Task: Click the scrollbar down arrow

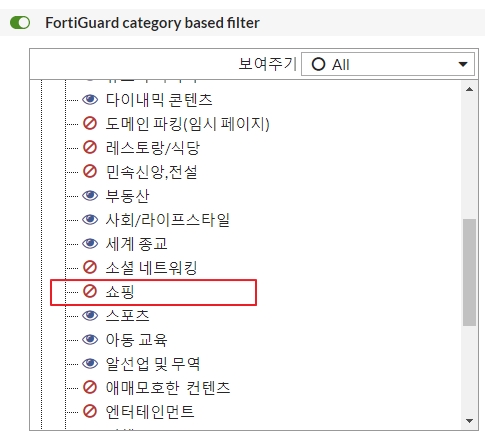Action: (x=469, y=421)
